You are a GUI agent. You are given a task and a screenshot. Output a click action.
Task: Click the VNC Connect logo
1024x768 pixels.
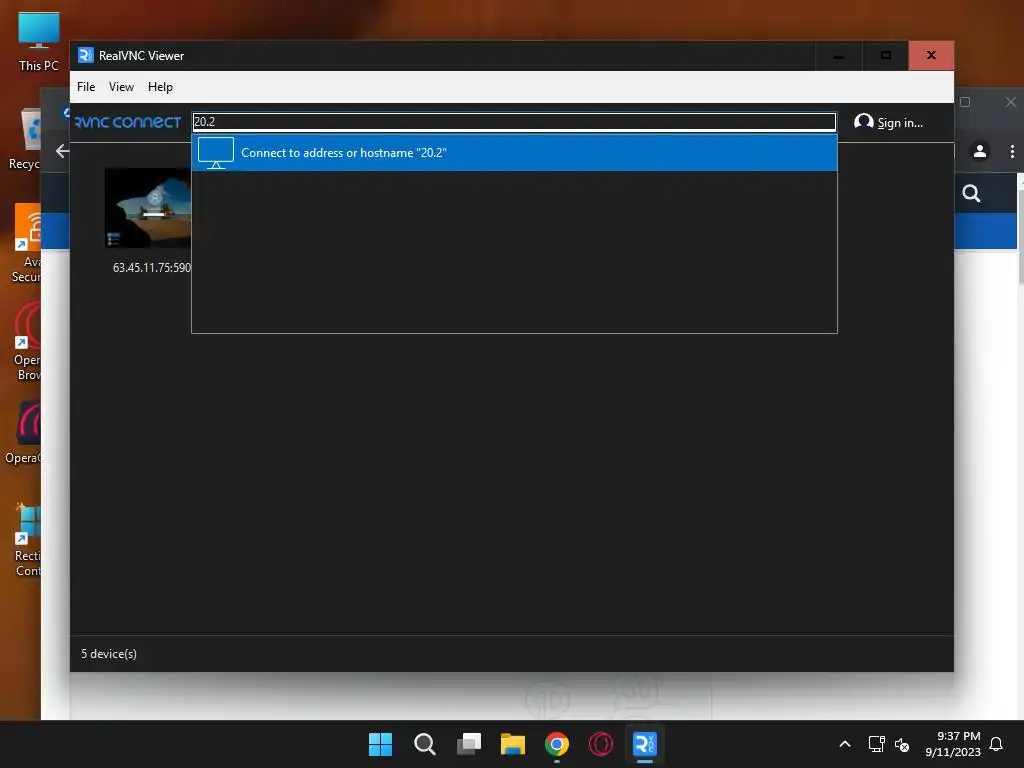coord(128,122)
